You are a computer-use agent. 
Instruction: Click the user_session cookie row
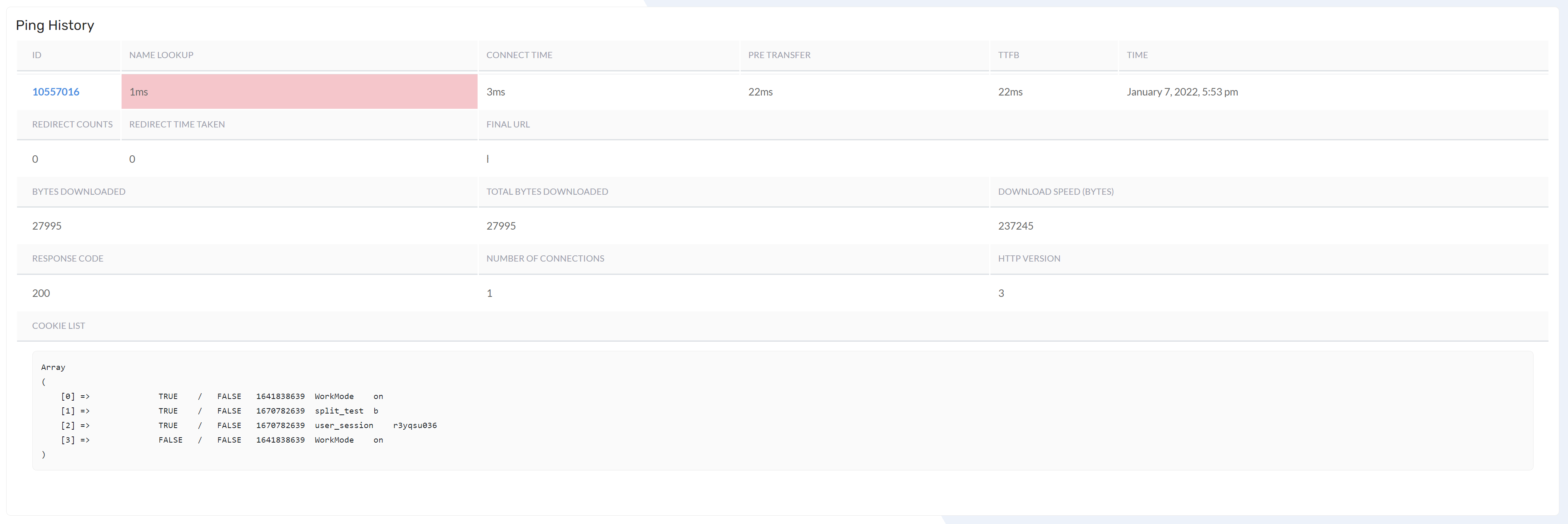pos(344,425)
